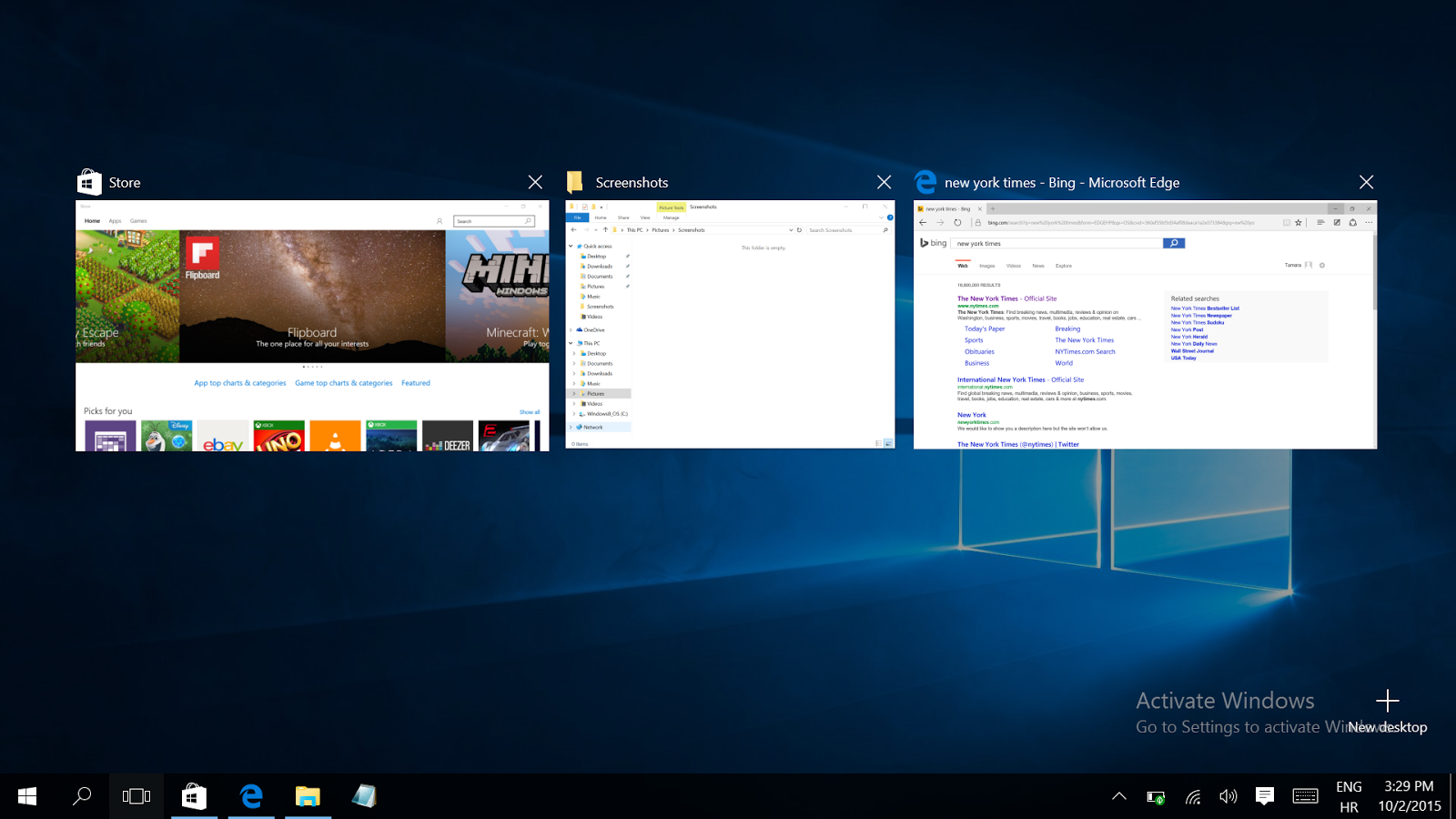Select the Screenshots folder window thumbnail

(730, 325)
